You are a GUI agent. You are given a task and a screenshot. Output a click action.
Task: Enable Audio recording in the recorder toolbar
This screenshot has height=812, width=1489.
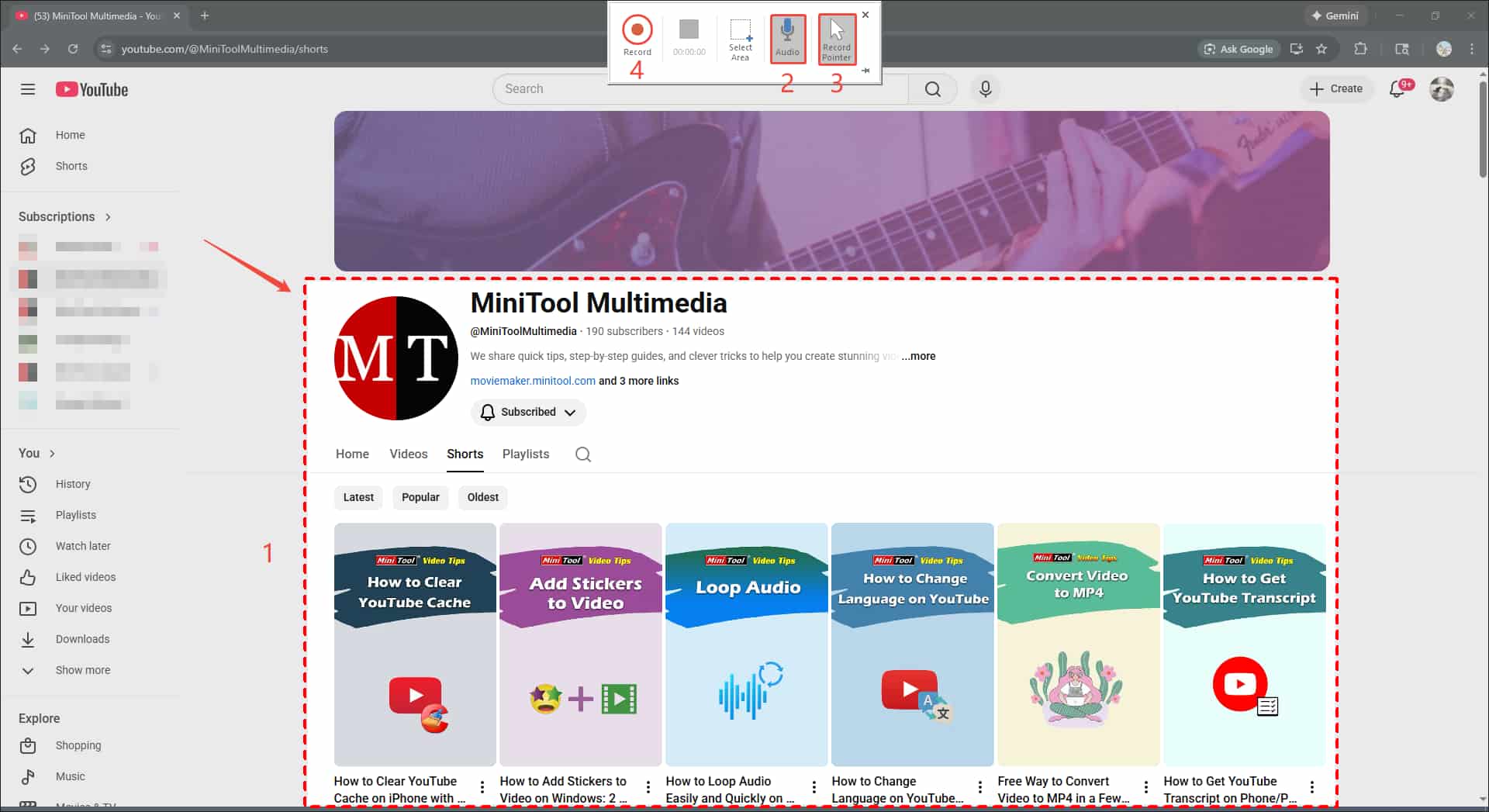click(x=787, y=37)
